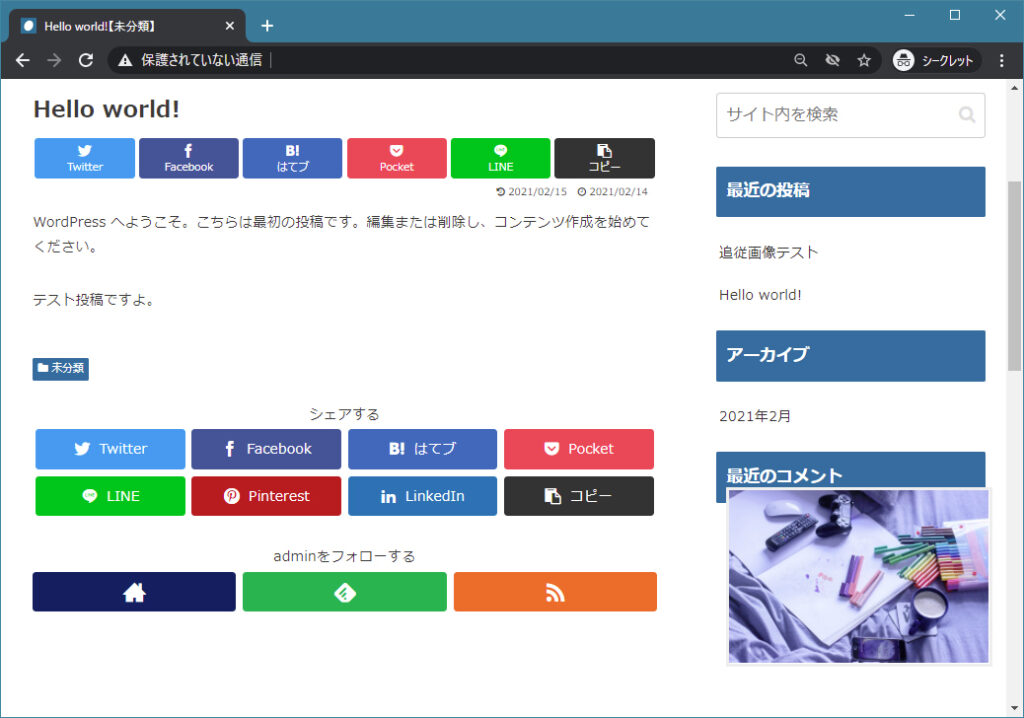
Task: Bookmark this page with the star
Action: click(864, 61)
